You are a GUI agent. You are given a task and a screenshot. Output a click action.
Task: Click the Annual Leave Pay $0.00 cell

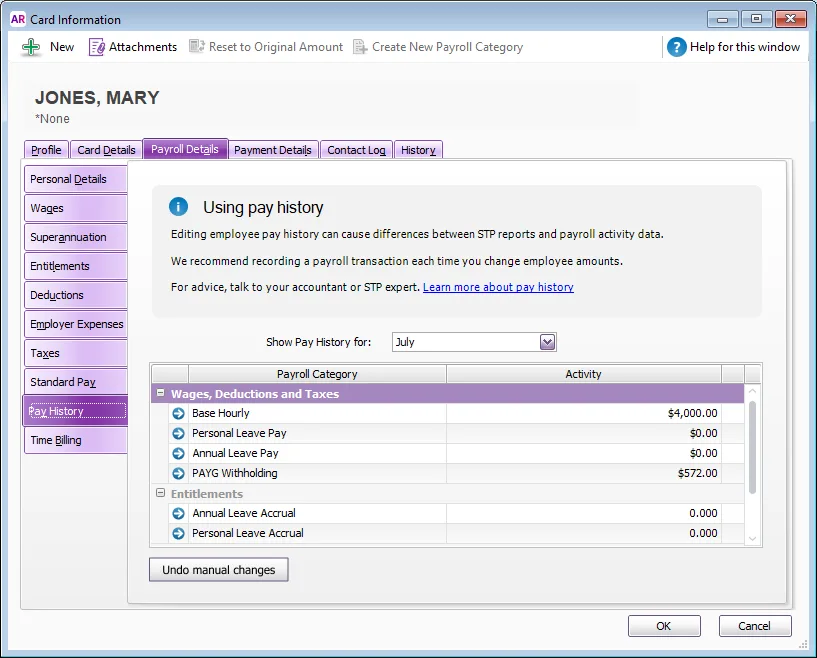[x=584, y=453]
